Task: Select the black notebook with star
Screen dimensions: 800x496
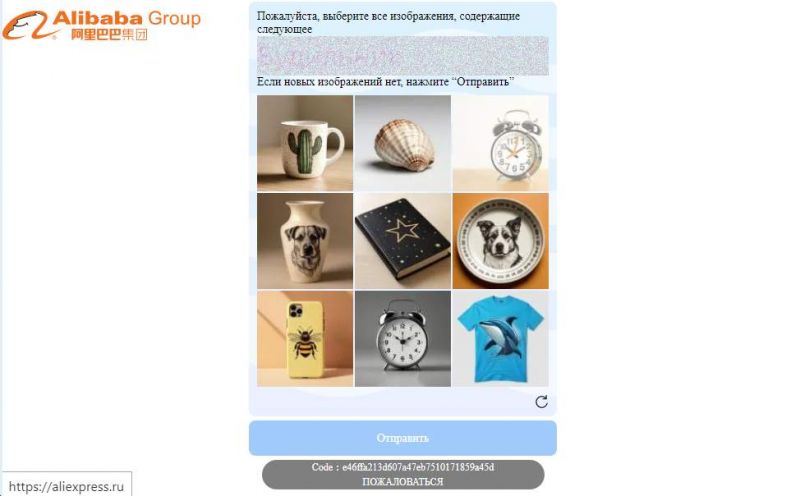Action: [403, 241]
